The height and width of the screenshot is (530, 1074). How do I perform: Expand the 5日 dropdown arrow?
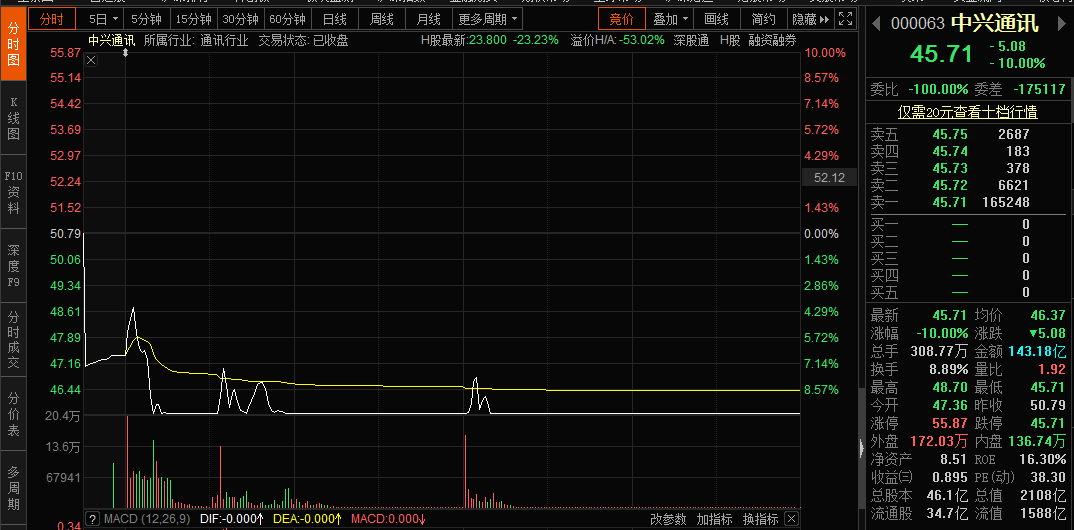coord(114,19)
